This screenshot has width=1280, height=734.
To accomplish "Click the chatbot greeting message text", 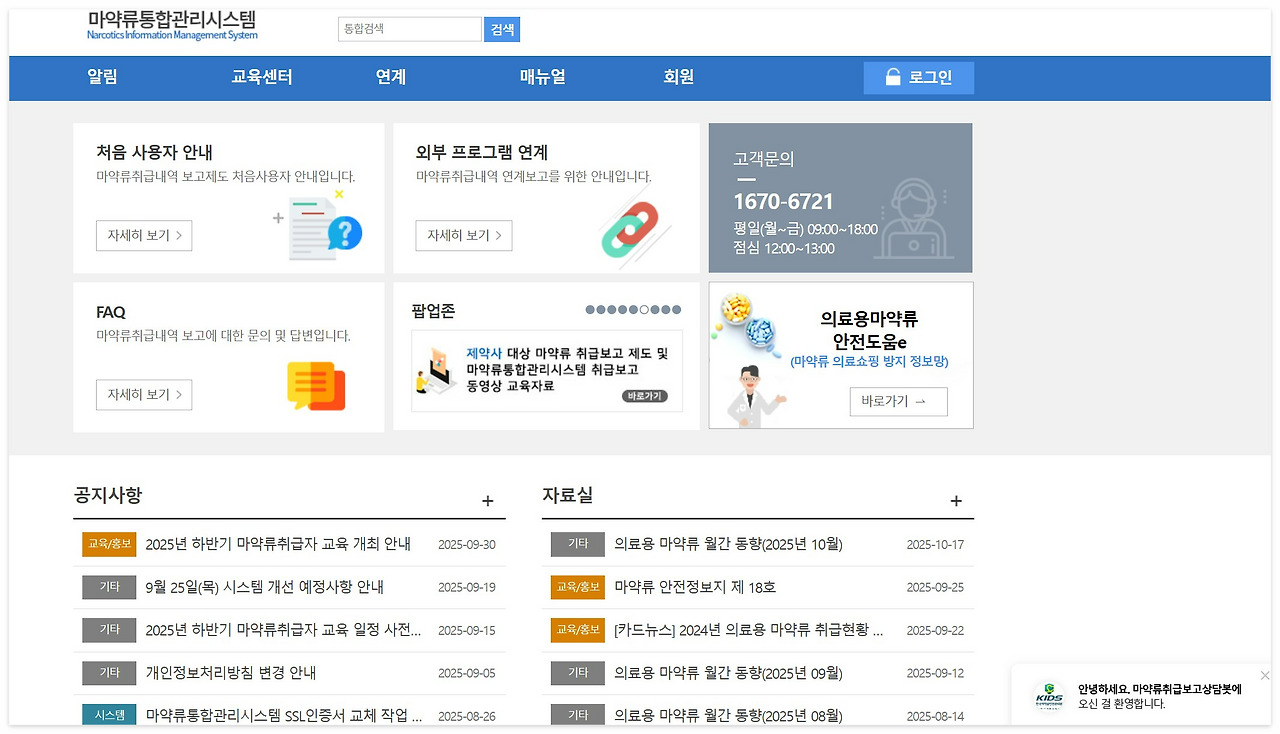I will tap(1160, 696).
